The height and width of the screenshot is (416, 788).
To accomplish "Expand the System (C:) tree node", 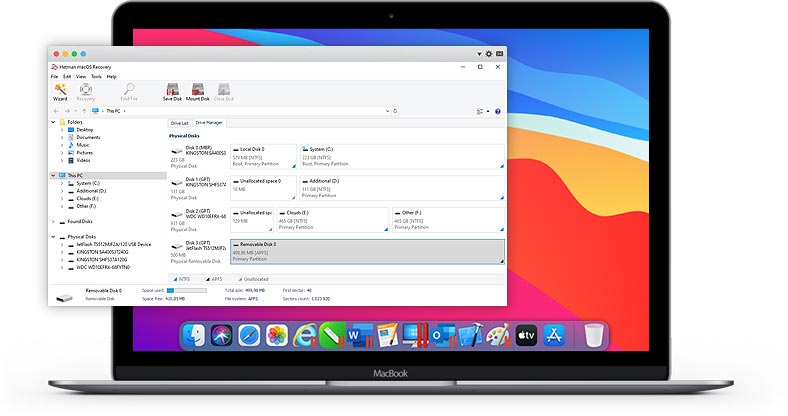I will point(62,183).
